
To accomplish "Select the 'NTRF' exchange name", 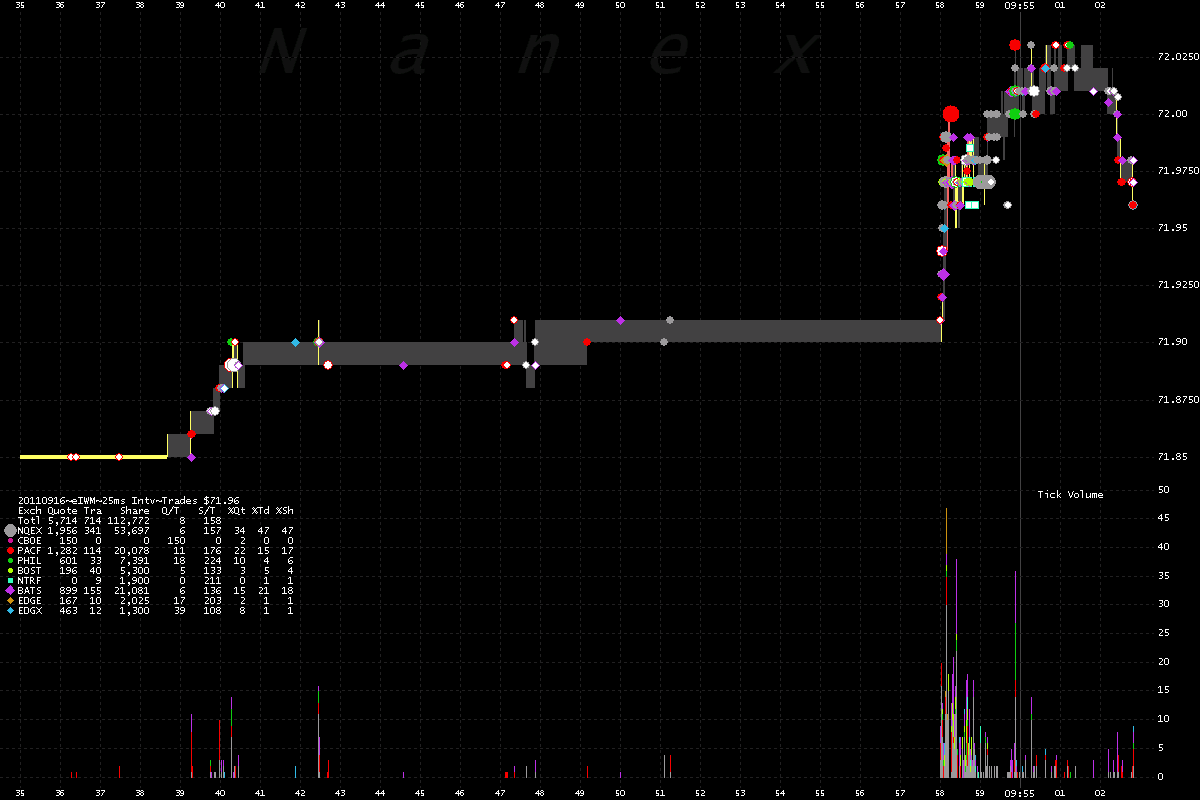I will point(30,580).
